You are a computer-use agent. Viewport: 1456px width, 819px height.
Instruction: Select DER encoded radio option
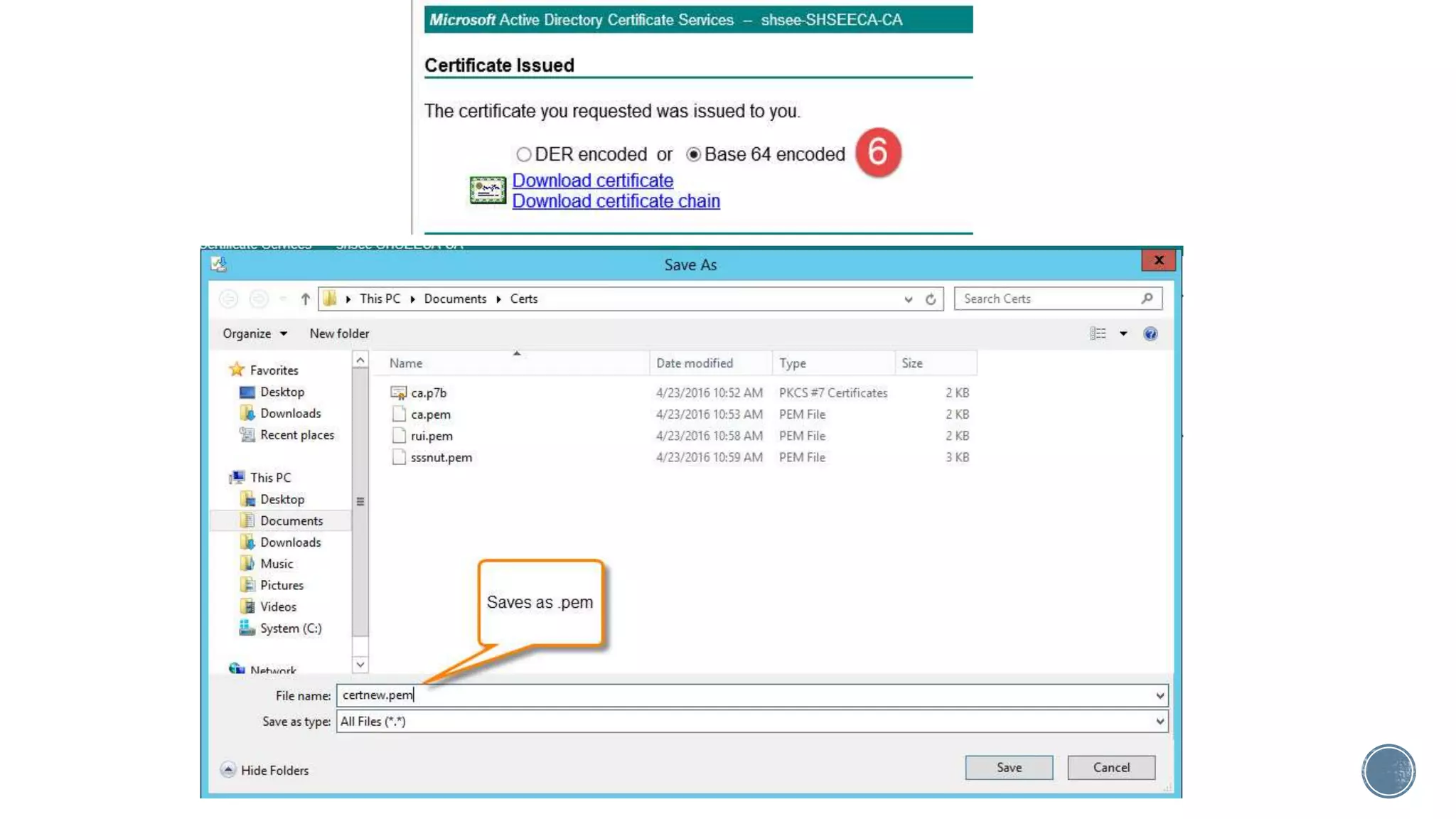click(x=524, y=155)
